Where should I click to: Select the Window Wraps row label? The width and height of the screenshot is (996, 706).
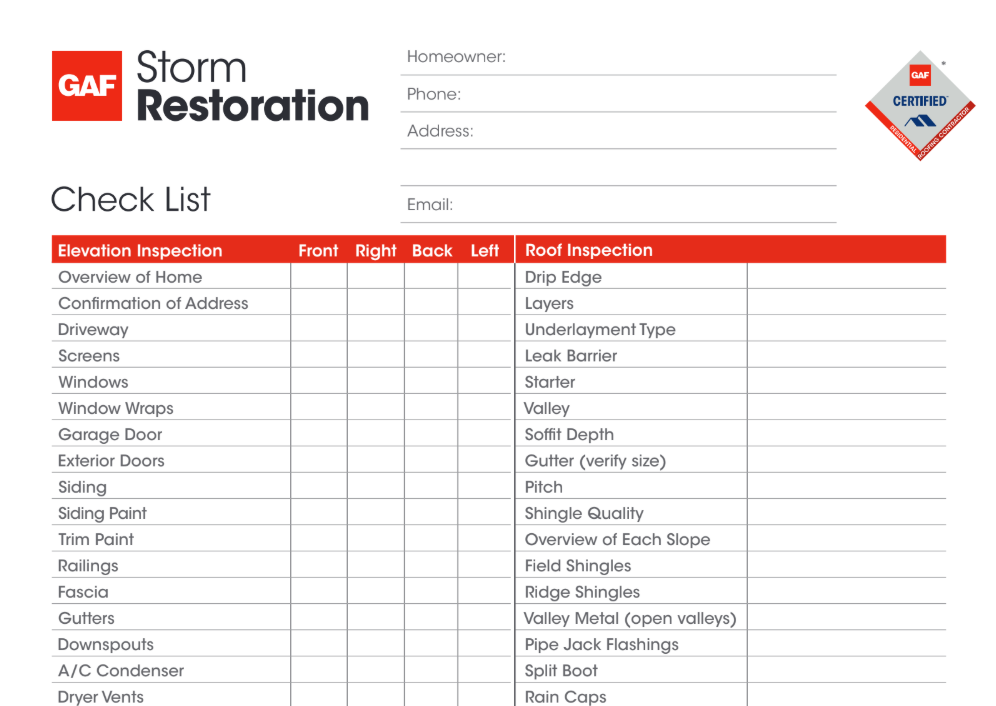pyautogui.click(x=116, y=409)
